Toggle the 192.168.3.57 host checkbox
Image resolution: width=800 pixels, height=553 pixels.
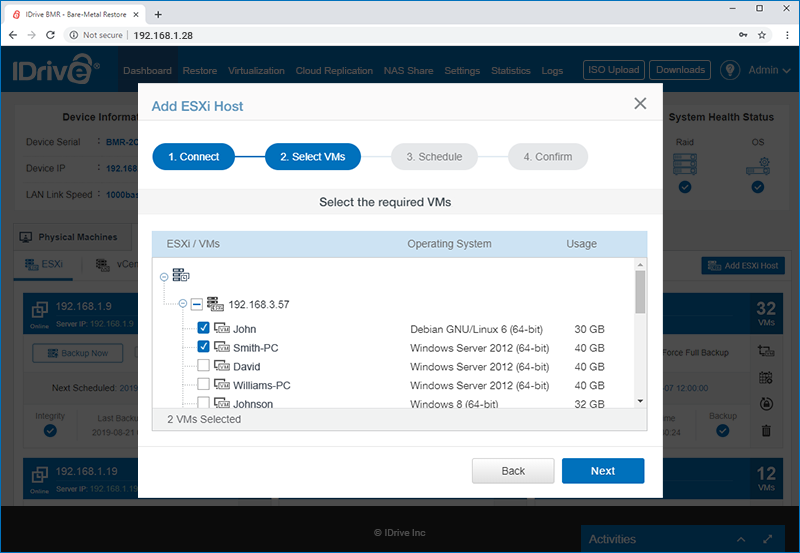[196, 304]
